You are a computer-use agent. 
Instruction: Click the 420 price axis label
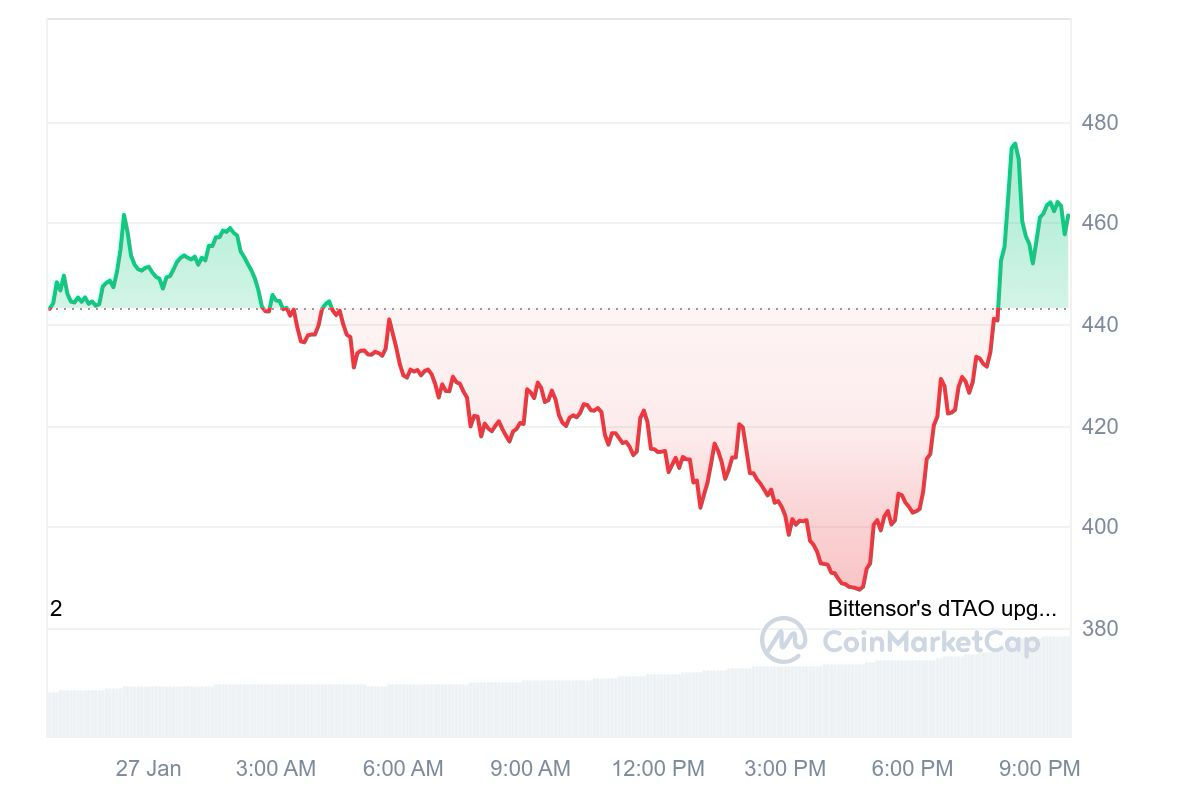point(1100,427)
